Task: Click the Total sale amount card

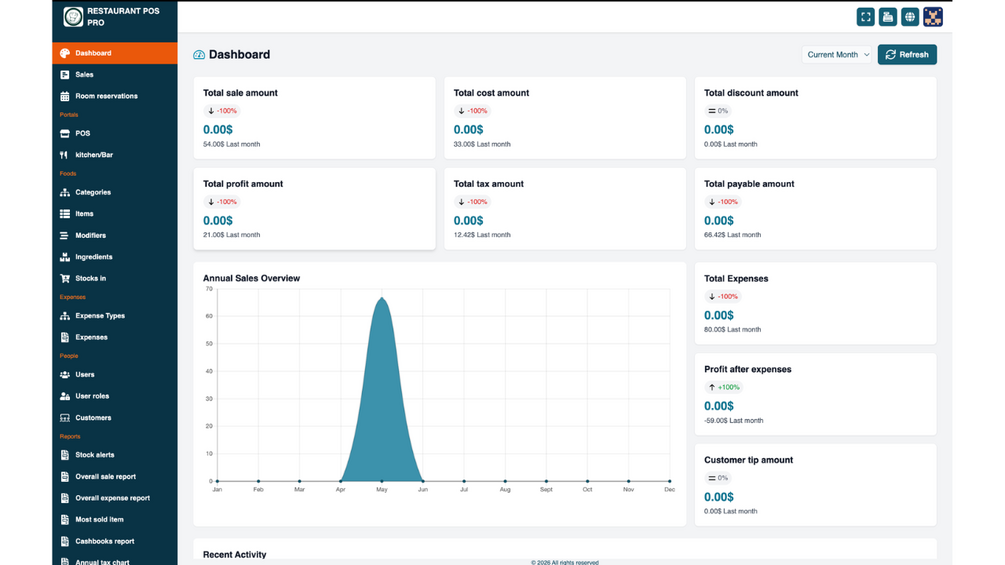Action: pos(314,118)
